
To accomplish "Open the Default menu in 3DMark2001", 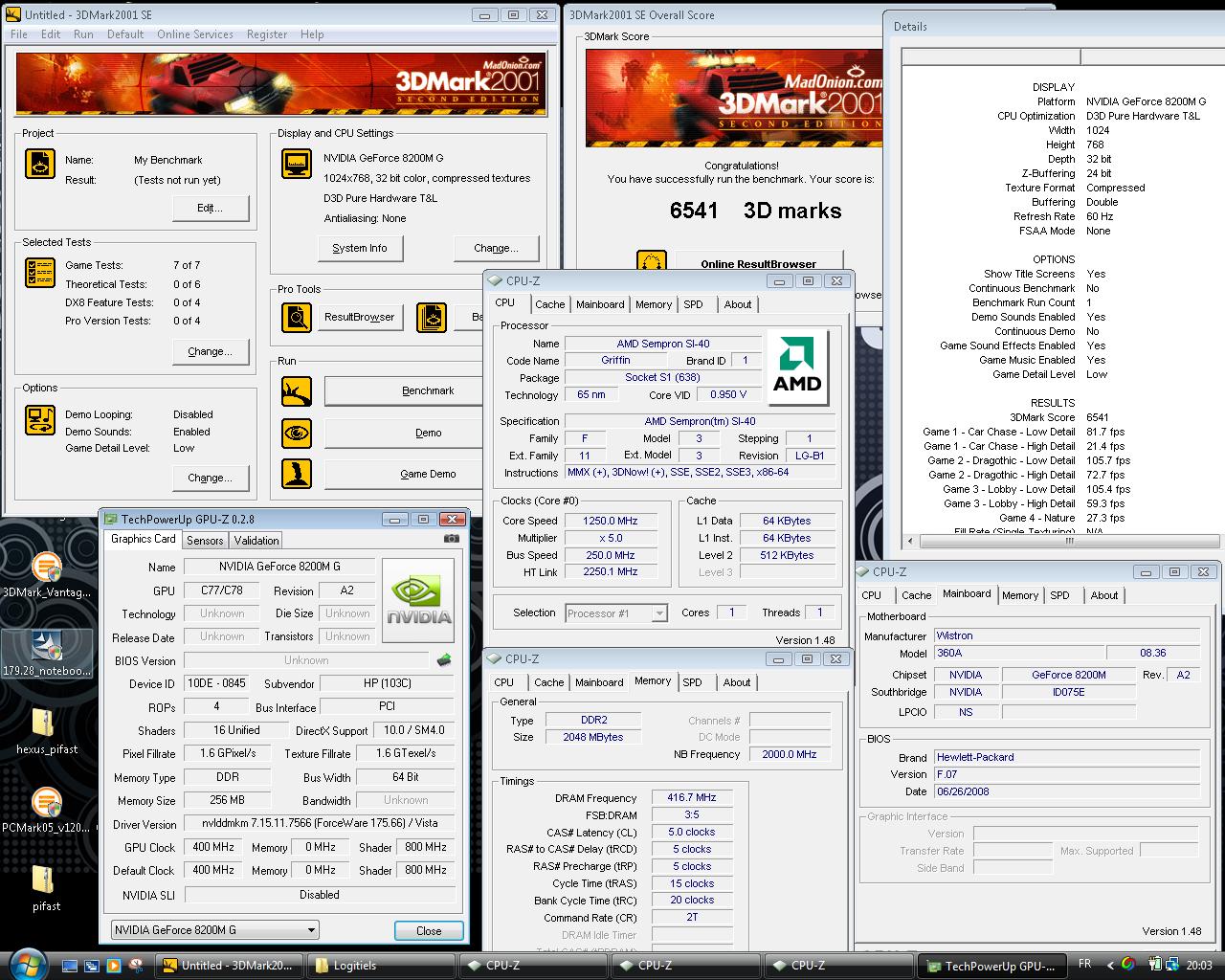I will point(125,34).
